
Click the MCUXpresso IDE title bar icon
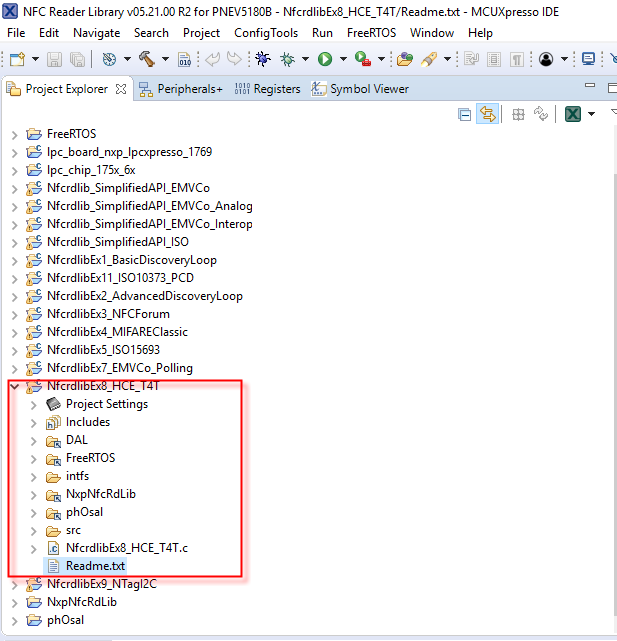[x=10, y=11]
